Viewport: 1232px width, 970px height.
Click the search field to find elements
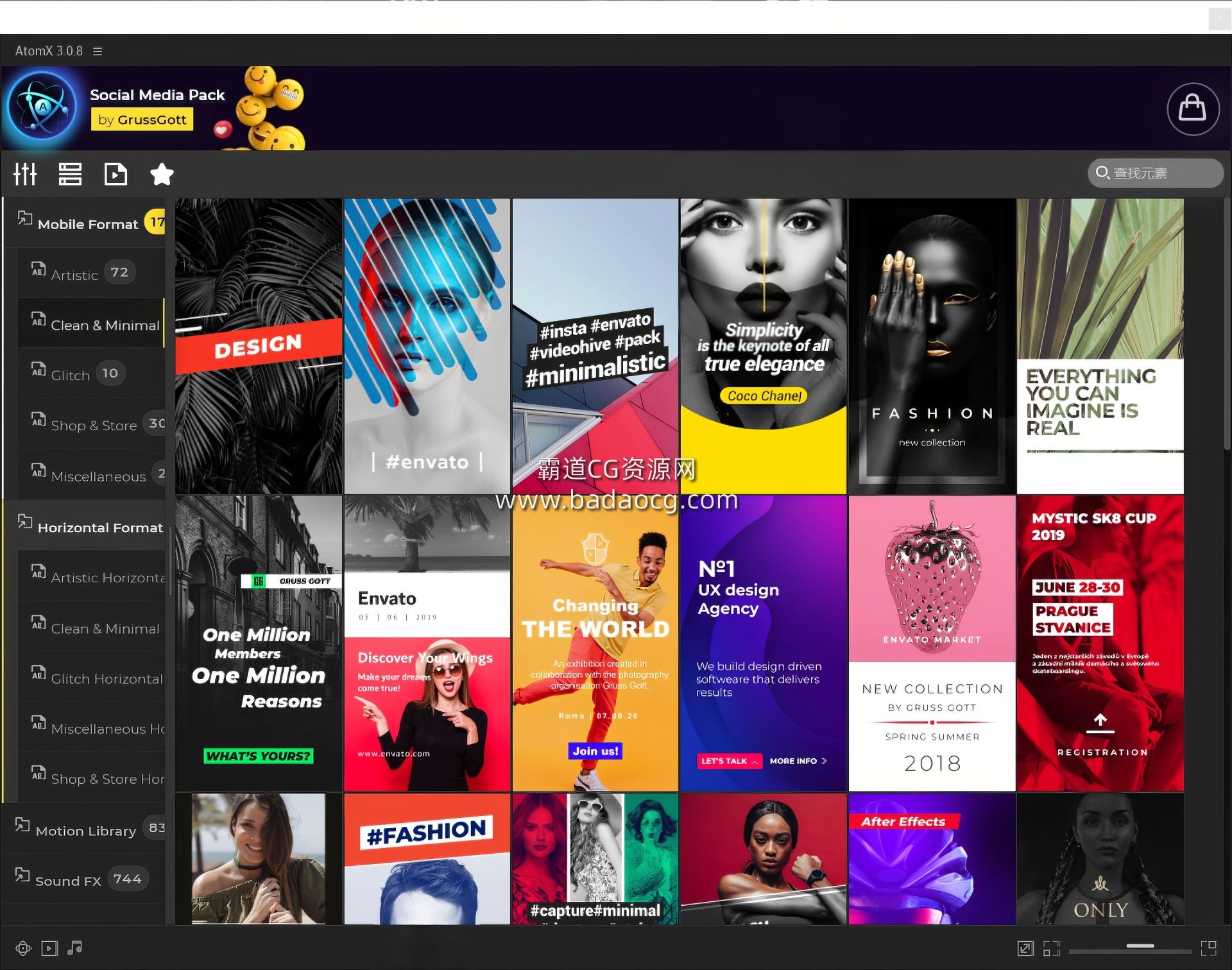[1155, 173]
